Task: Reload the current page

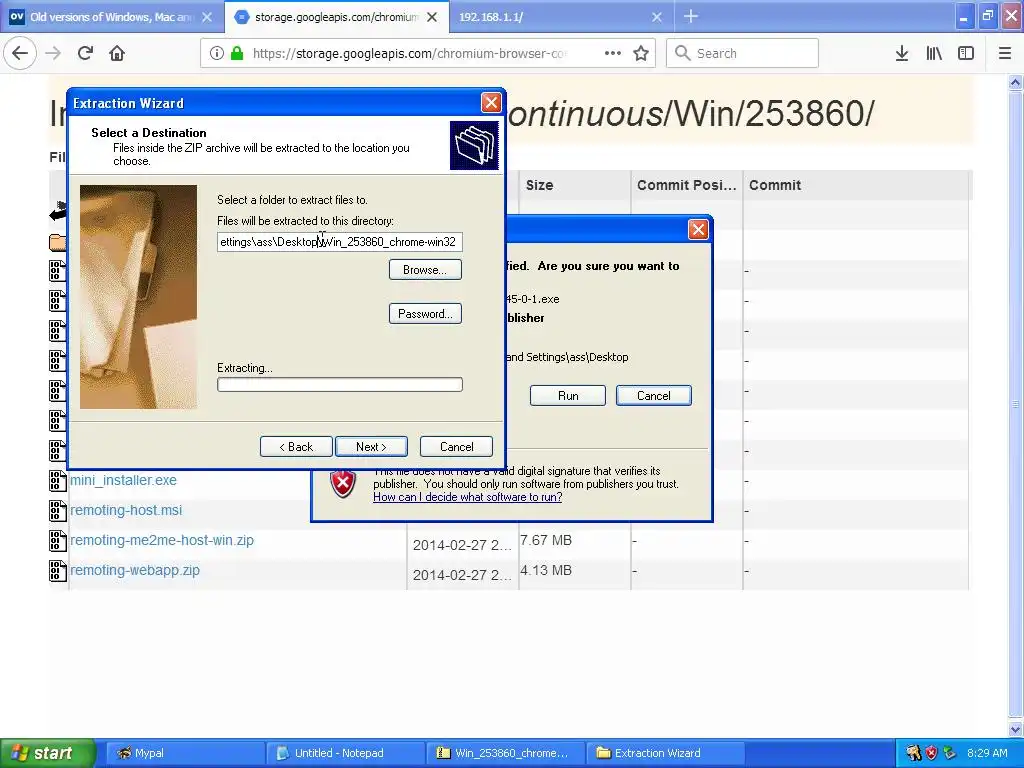Action: pyautogui.click(x=85, y=53)
